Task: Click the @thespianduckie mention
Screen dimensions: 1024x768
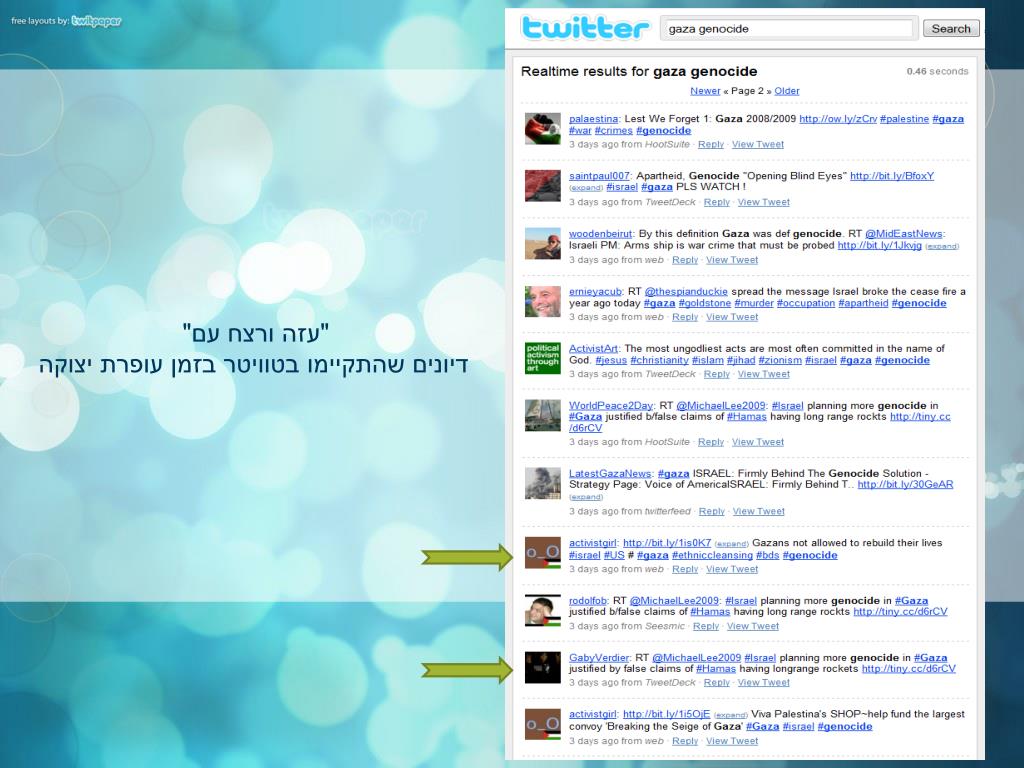Action: pyautogui.click(x=686, y=291)
